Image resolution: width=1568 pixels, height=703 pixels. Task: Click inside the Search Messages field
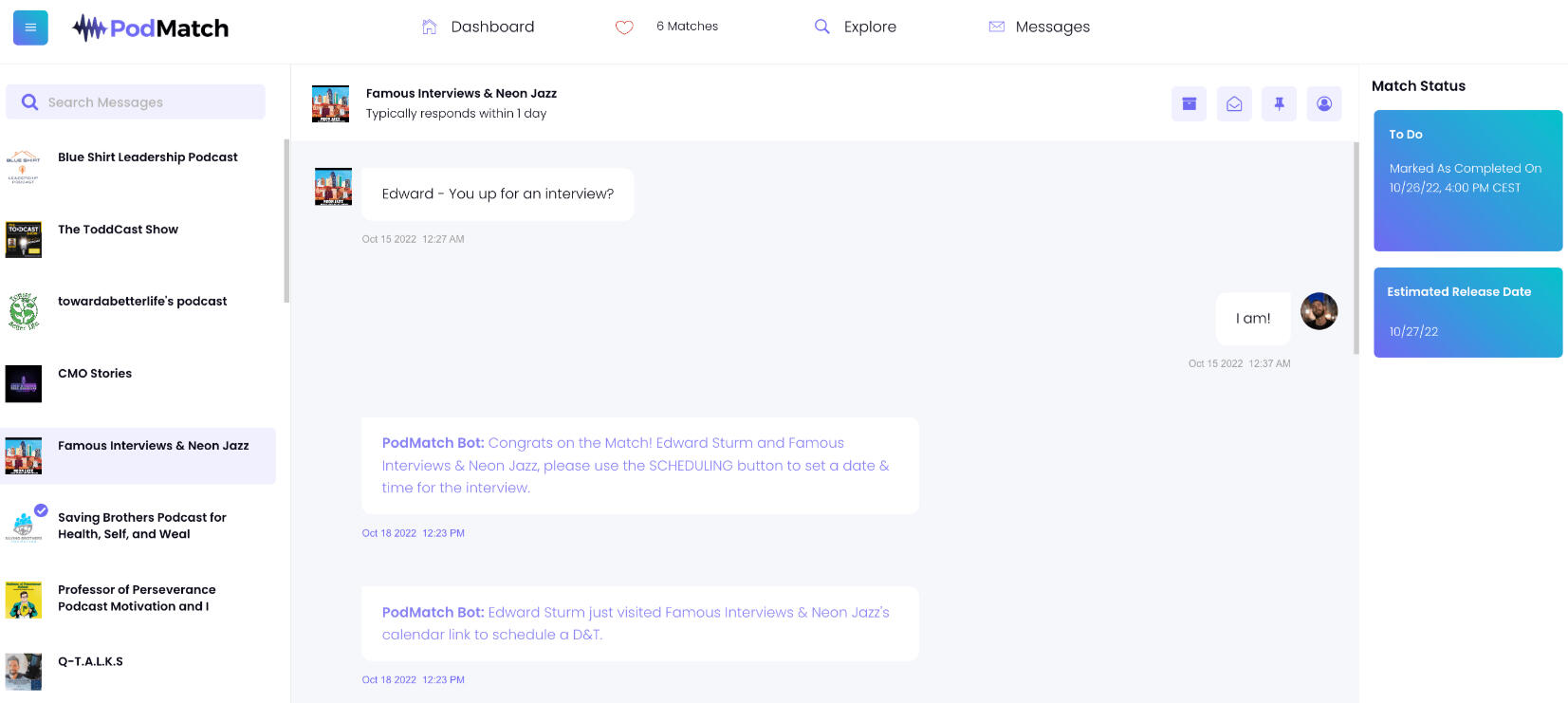coord(142,102)
